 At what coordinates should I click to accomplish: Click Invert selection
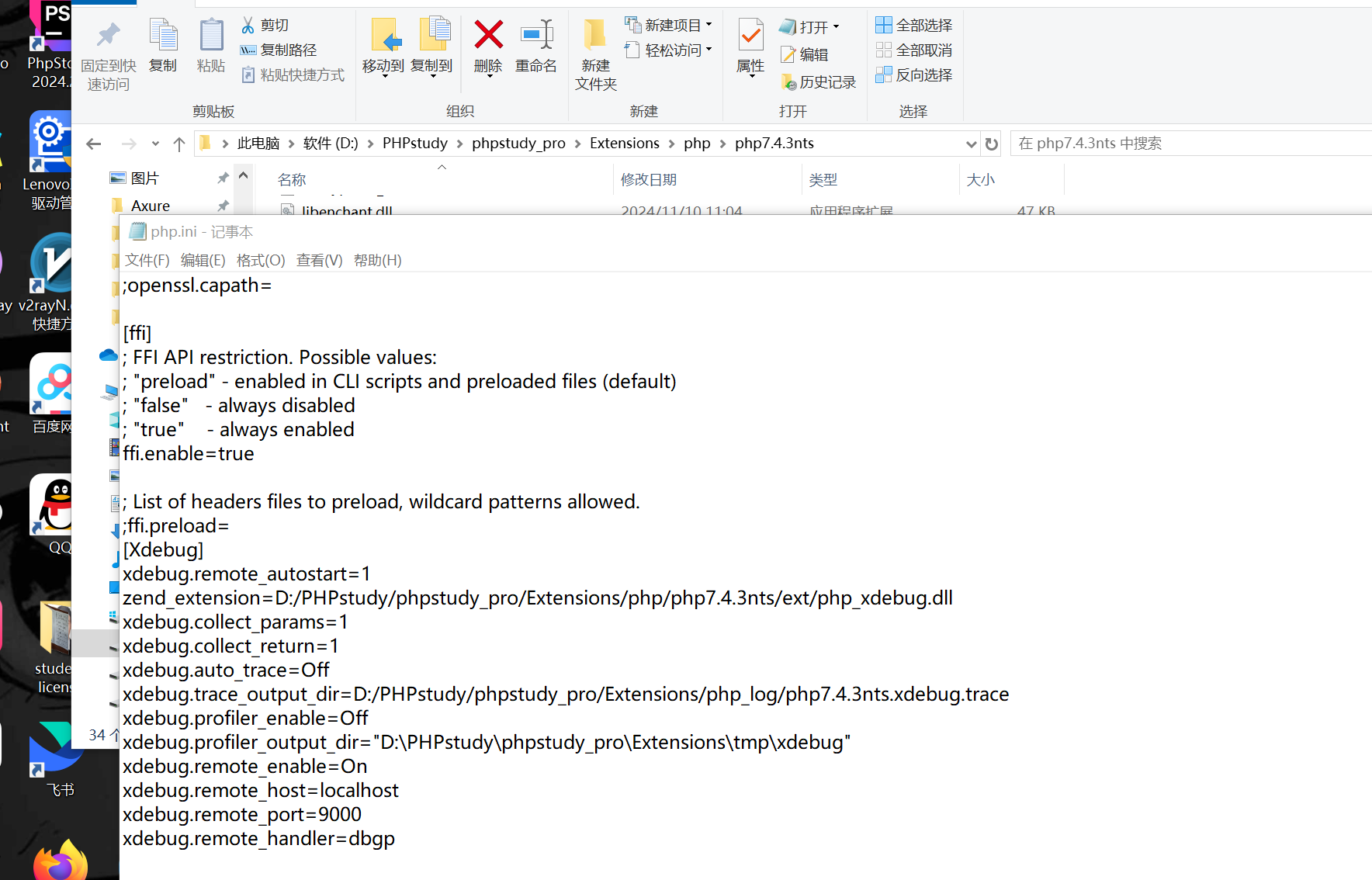pos(913,74)
